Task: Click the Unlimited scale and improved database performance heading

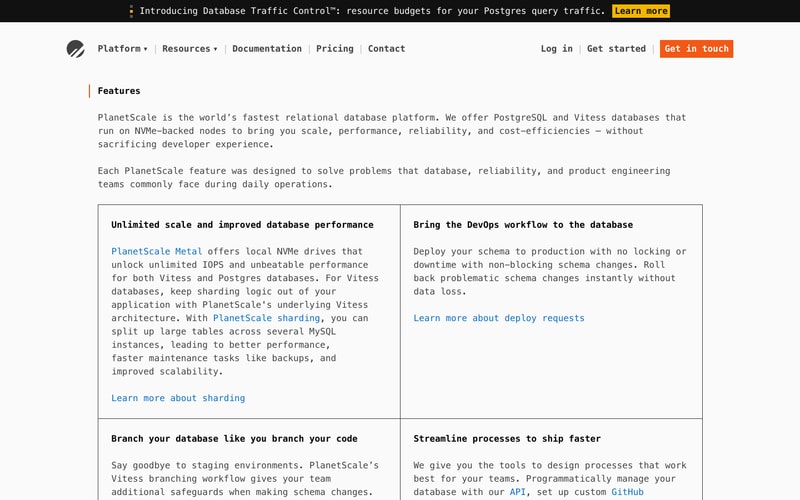Action: 242,224
